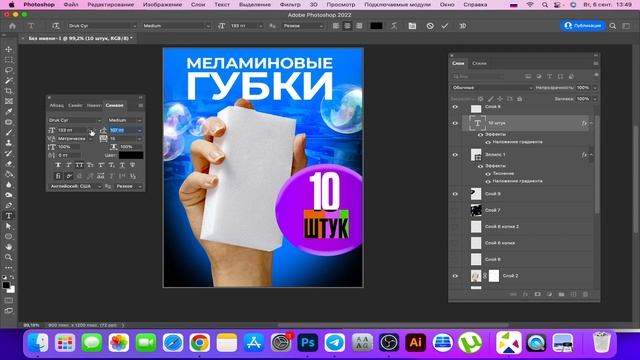Open the Изображение menu

[162, 4]
